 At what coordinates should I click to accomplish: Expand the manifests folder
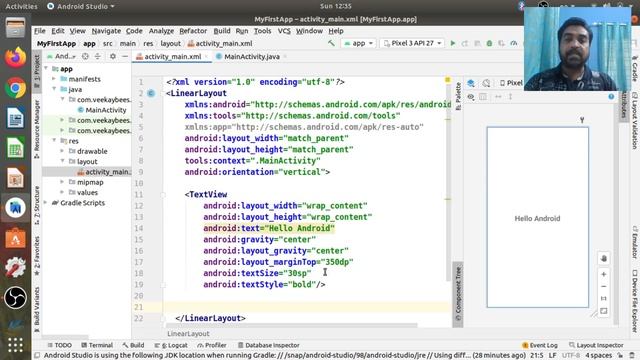click(x=54, y=79)
